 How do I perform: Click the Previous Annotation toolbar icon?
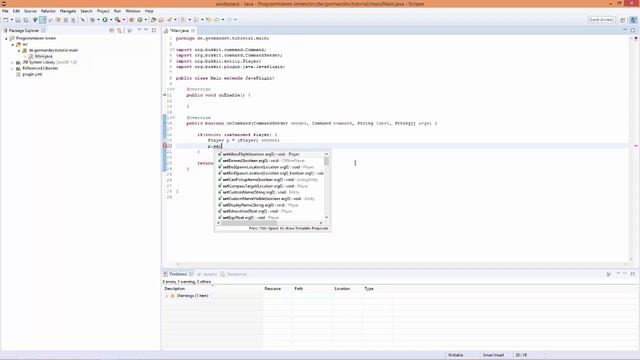(x=196, y=20)
